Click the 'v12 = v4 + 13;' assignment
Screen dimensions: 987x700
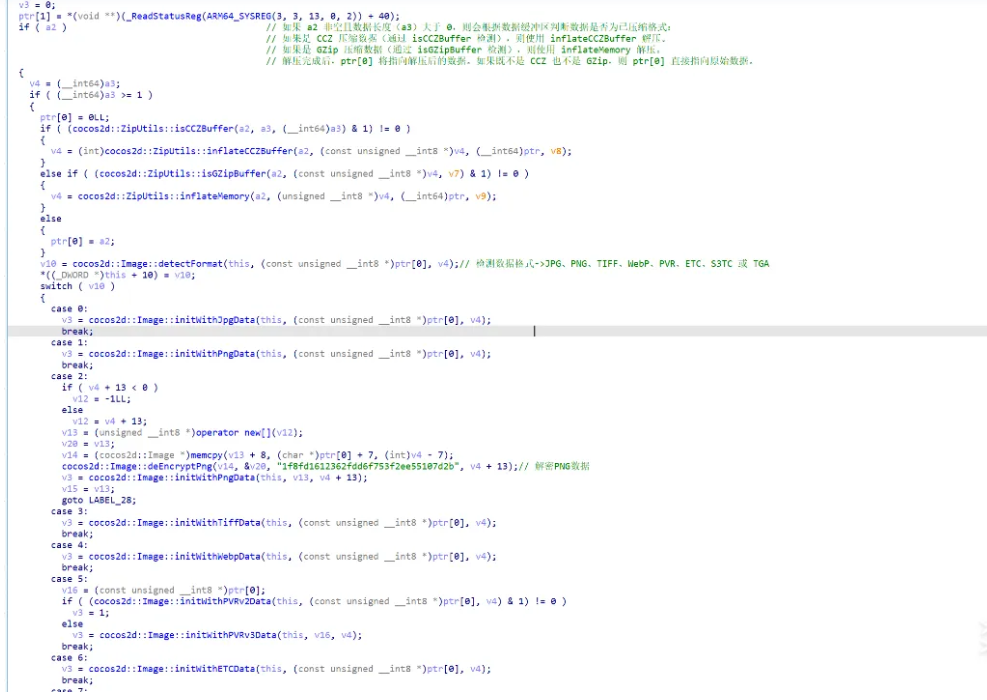coord(110,423)
